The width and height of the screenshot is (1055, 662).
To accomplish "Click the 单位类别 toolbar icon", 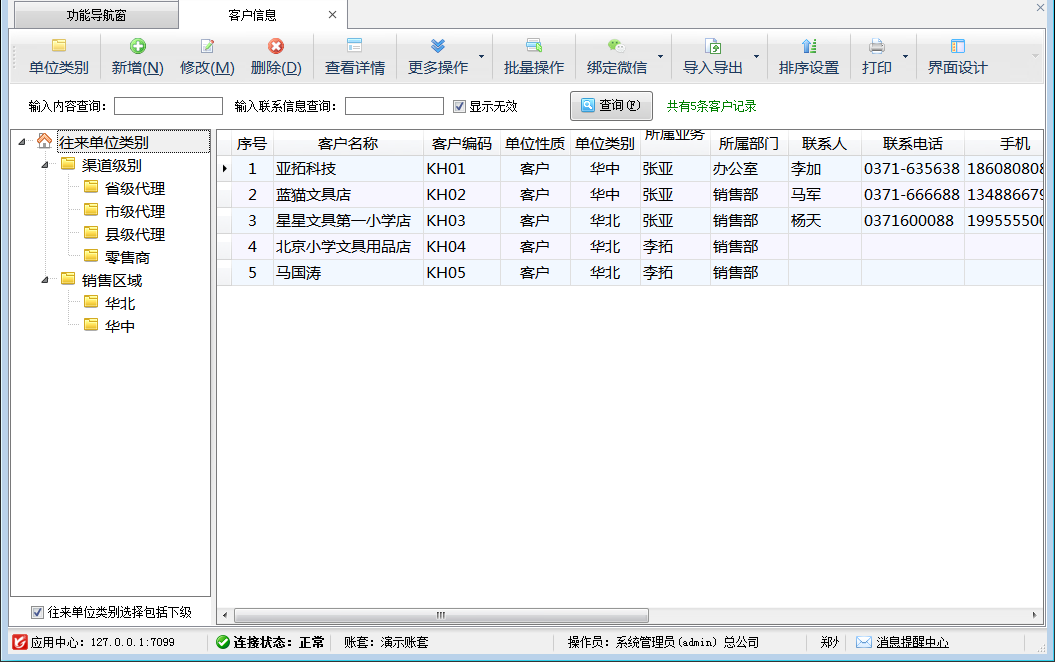I will click(x=59, y=46).
